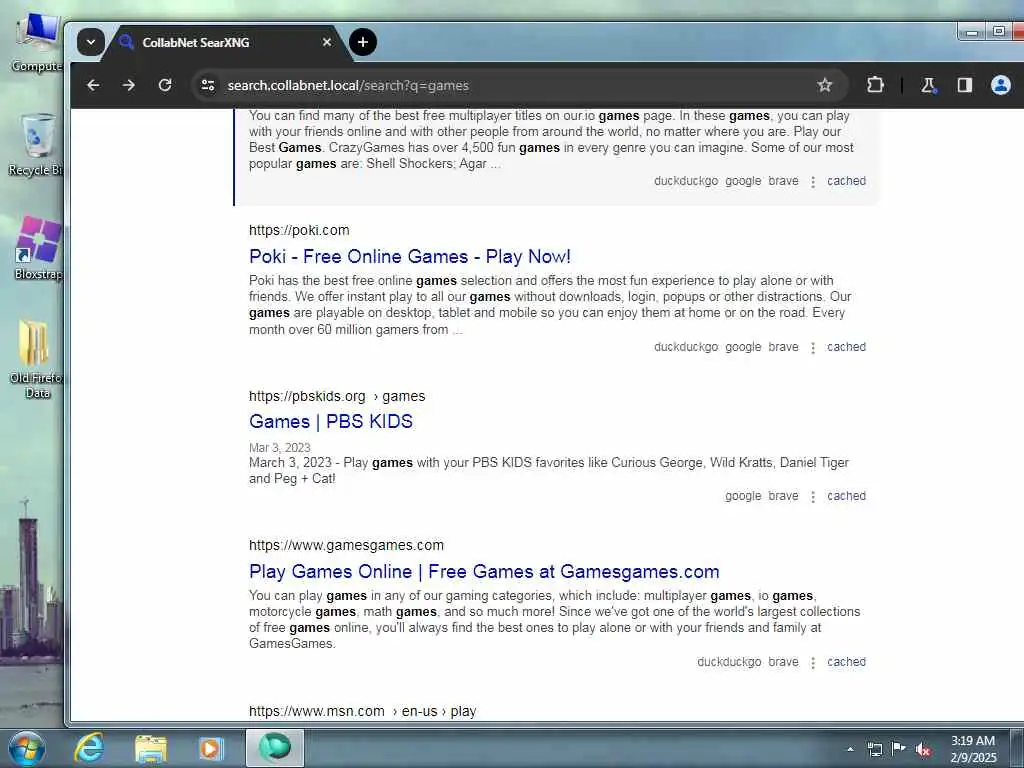Open Windows Media Player from taskbar
The image size is (1024, 768).
click(x=211, y=748)
